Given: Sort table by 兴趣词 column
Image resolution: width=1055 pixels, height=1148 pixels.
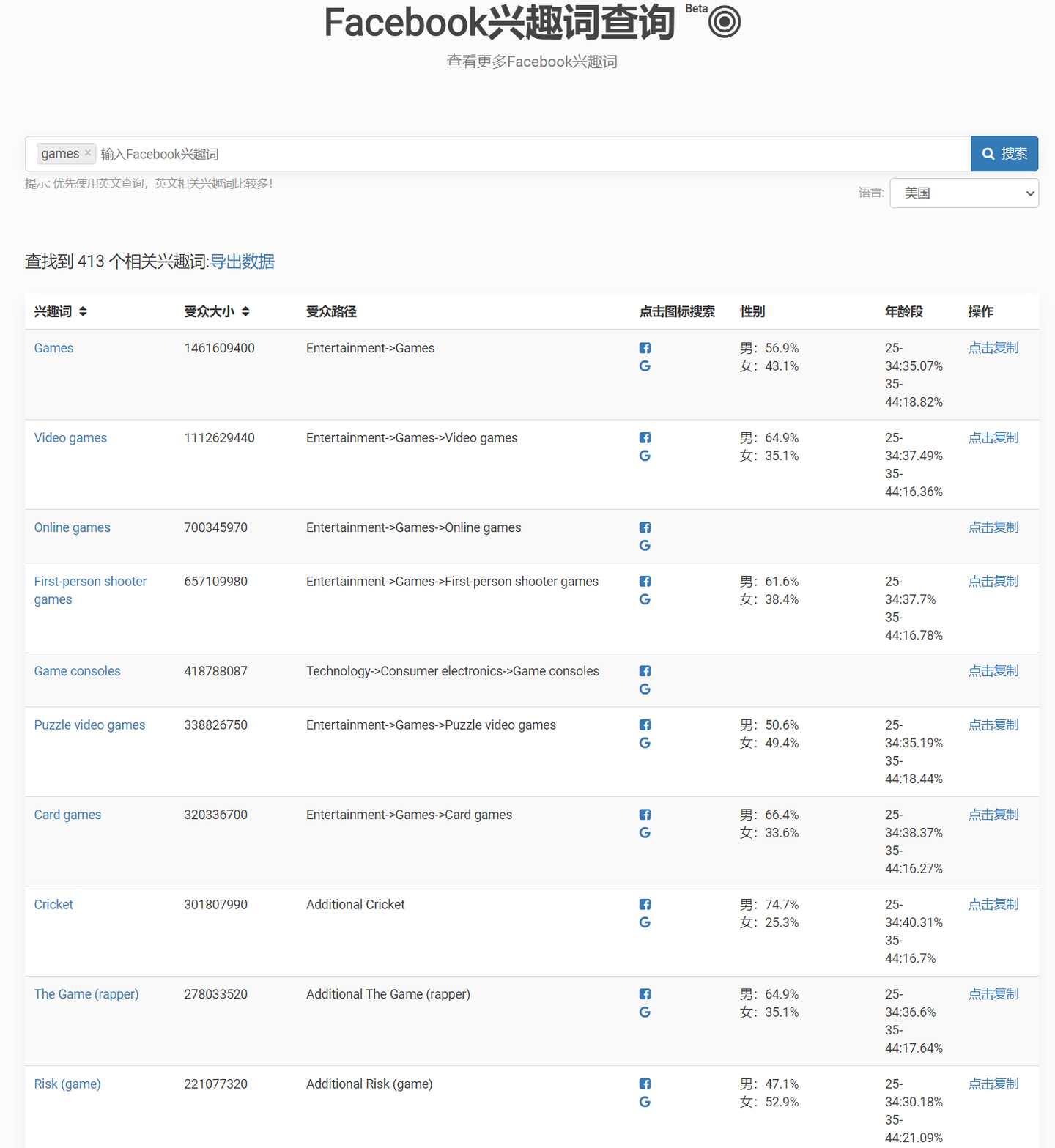Looking at the screenshot, I should pos(83,311).
